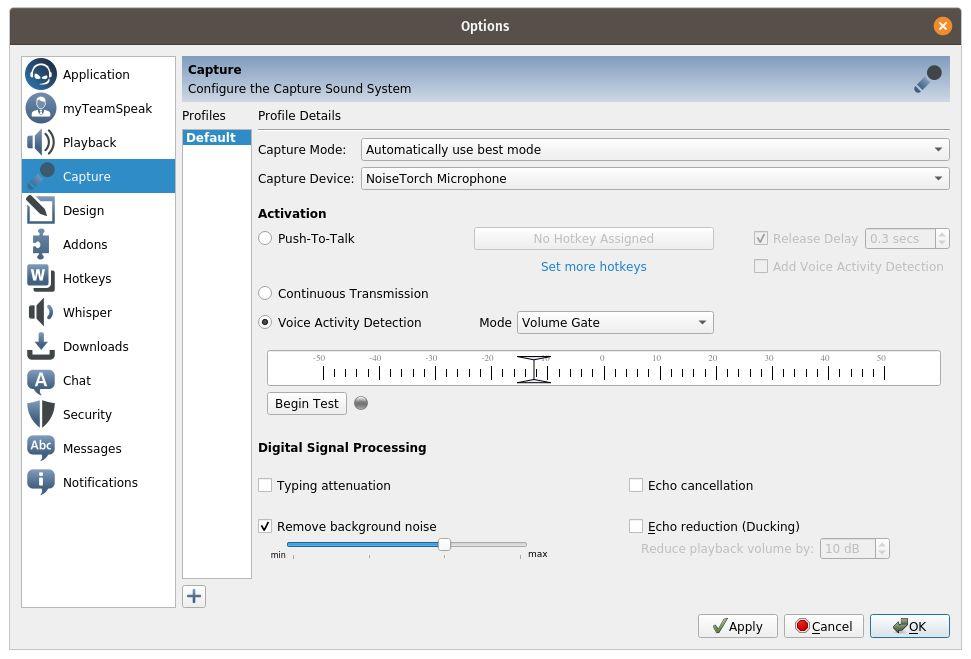Image resolution: width=971 pixels, height=659 pixels.
Task: Click the Design pencil icon
Action: click(41, 211)
